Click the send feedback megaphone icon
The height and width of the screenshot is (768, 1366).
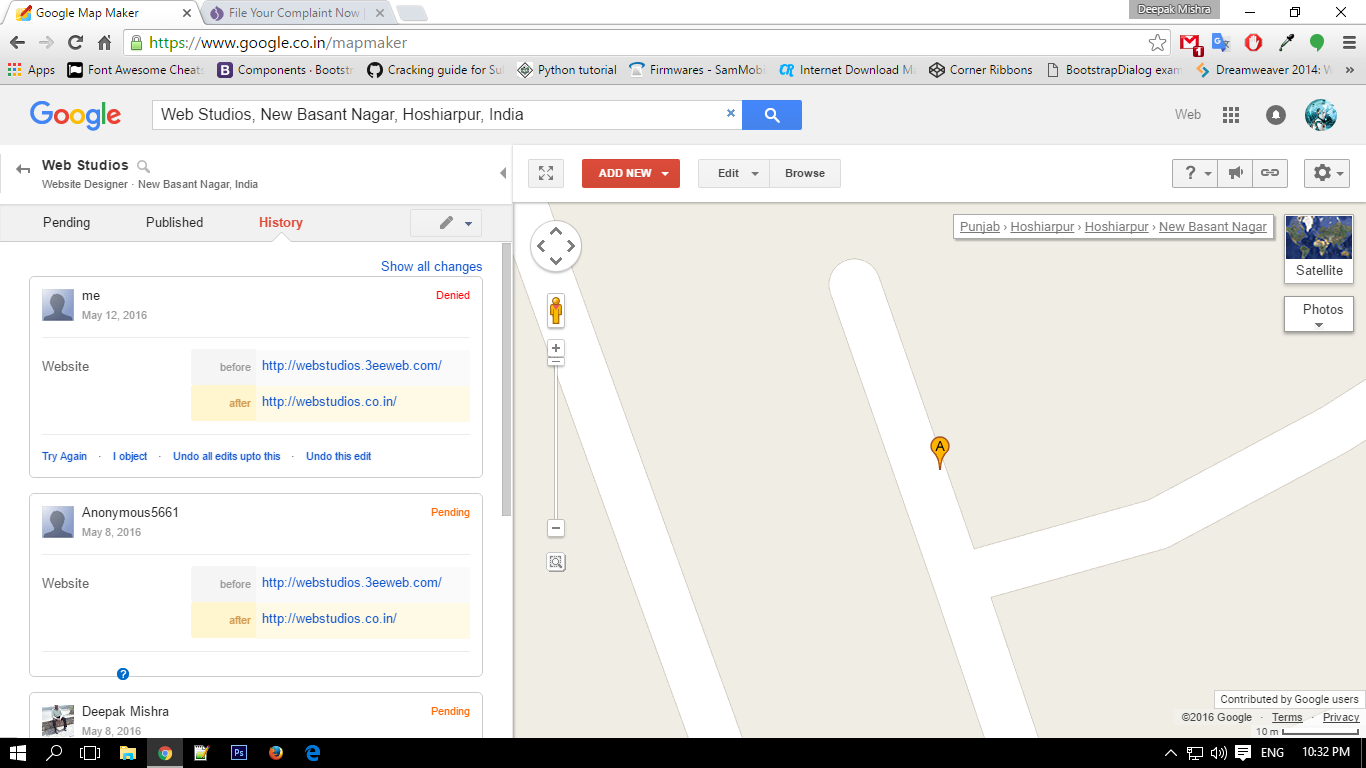pyautogui.click(x=1237, y=173)
